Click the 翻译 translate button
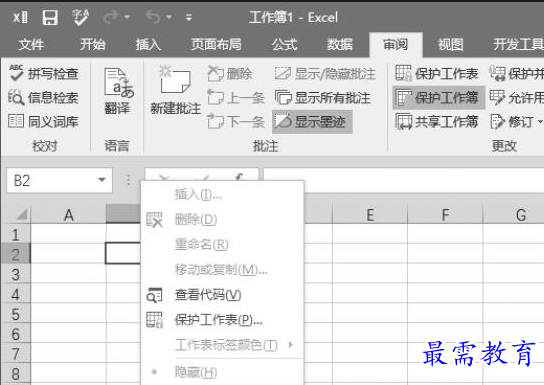Image resolution: width=544 pixels, height=385 pixels. pos(117,91)
